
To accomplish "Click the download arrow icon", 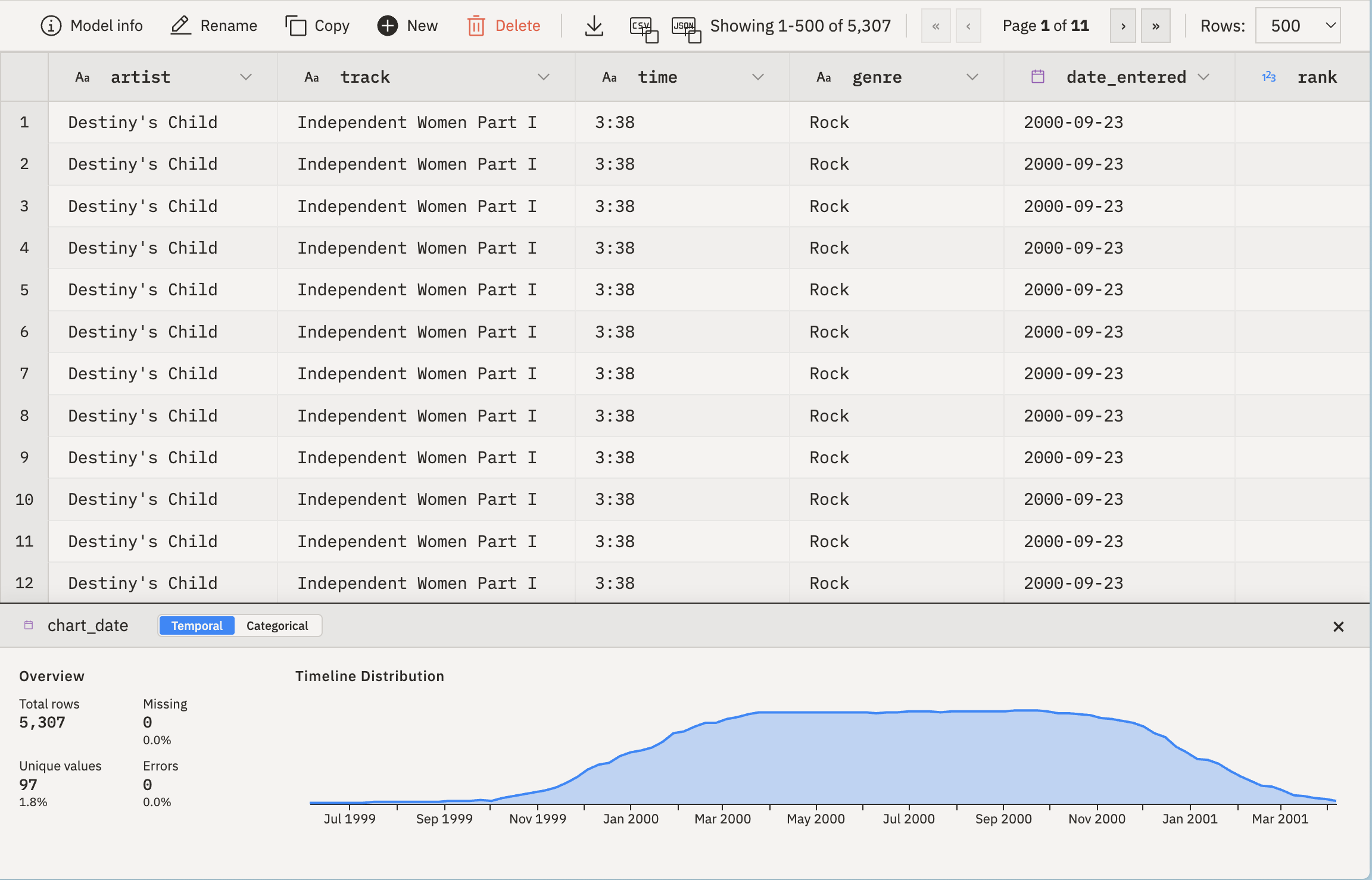I will tap(594, 26).
